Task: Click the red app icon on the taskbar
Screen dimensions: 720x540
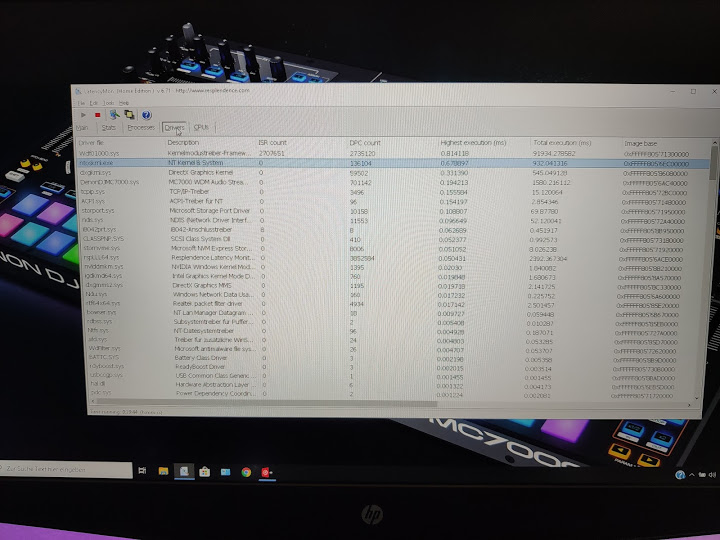Action: click(267, 472)
